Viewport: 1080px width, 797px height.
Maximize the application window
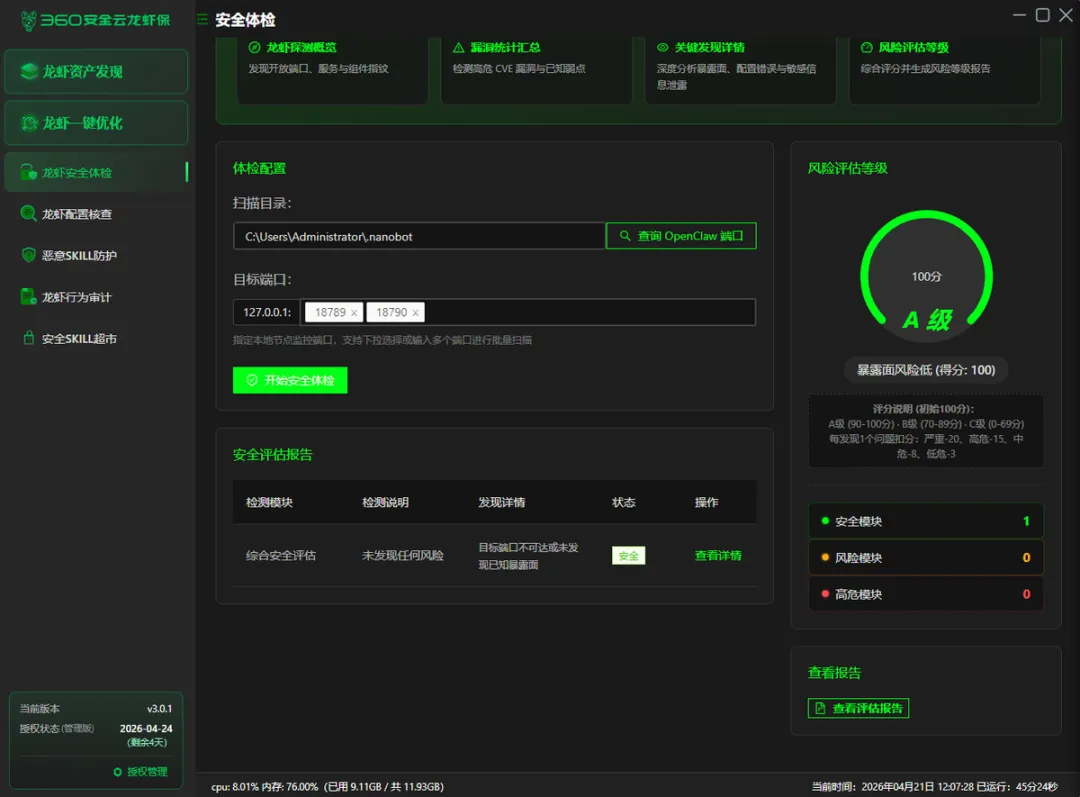point(1043,15)
